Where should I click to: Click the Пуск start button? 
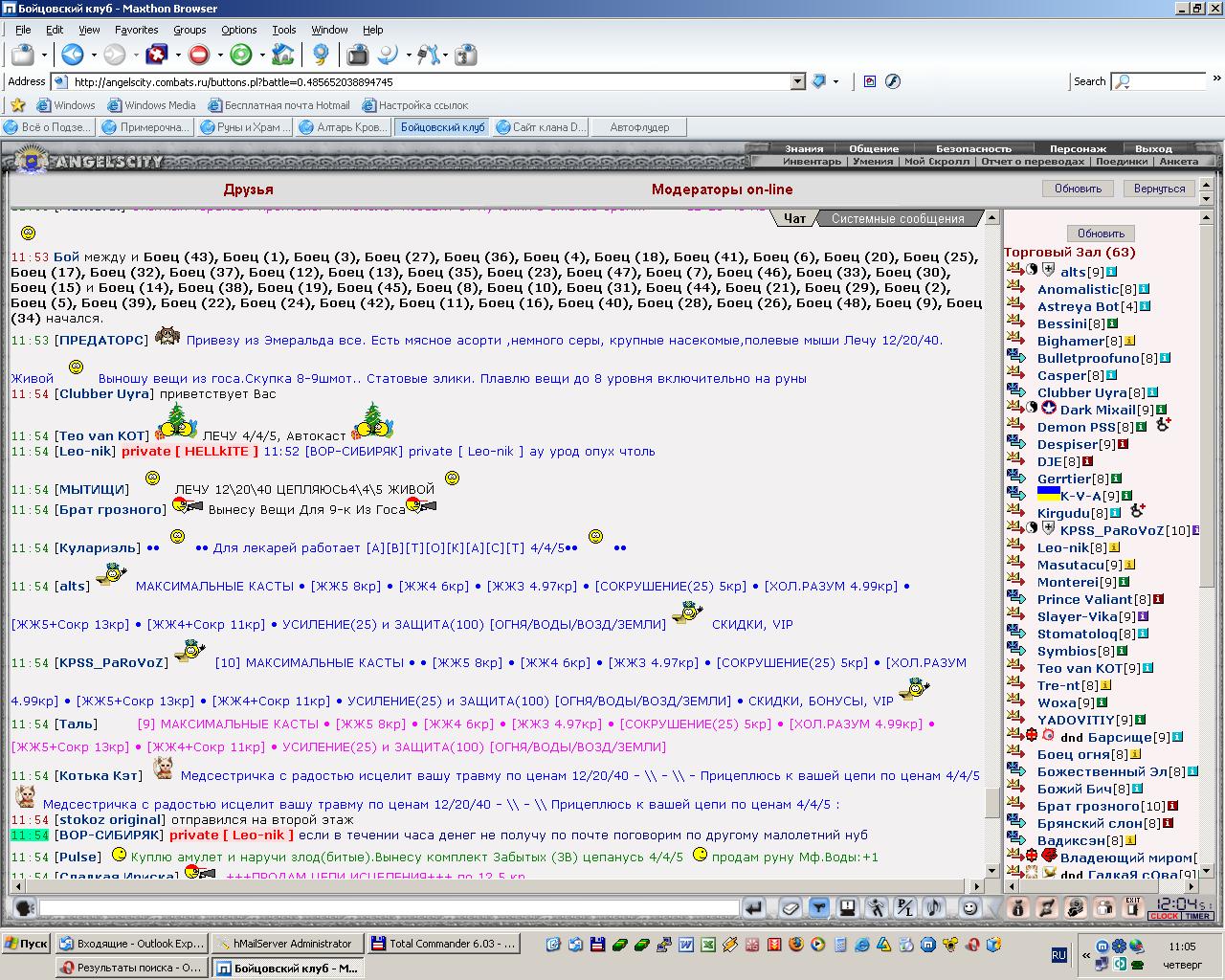click(x=26, y=943)
